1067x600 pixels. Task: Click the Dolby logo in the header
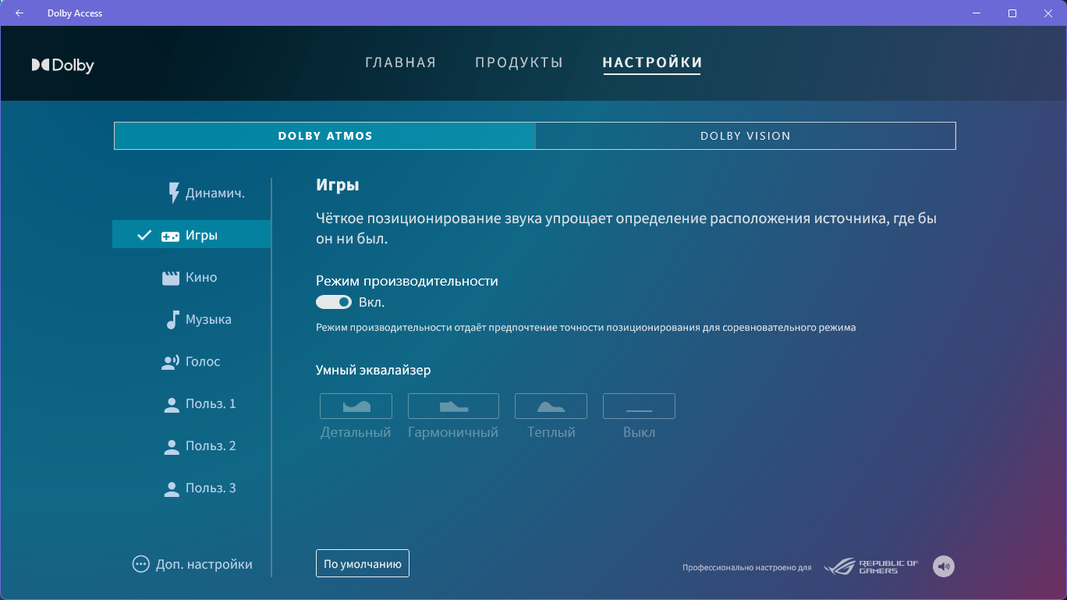pyautogui.click(x=63, y=65)
